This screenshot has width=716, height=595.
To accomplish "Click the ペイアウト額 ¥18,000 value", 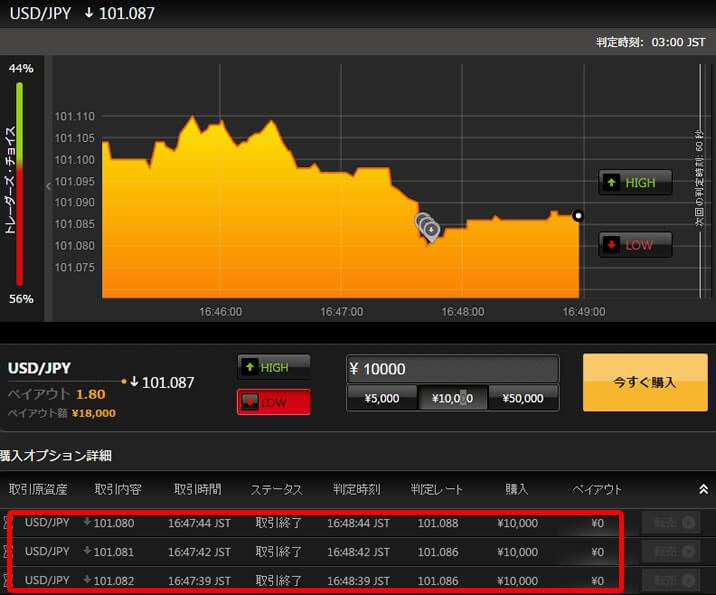I will tap(94, 413).
